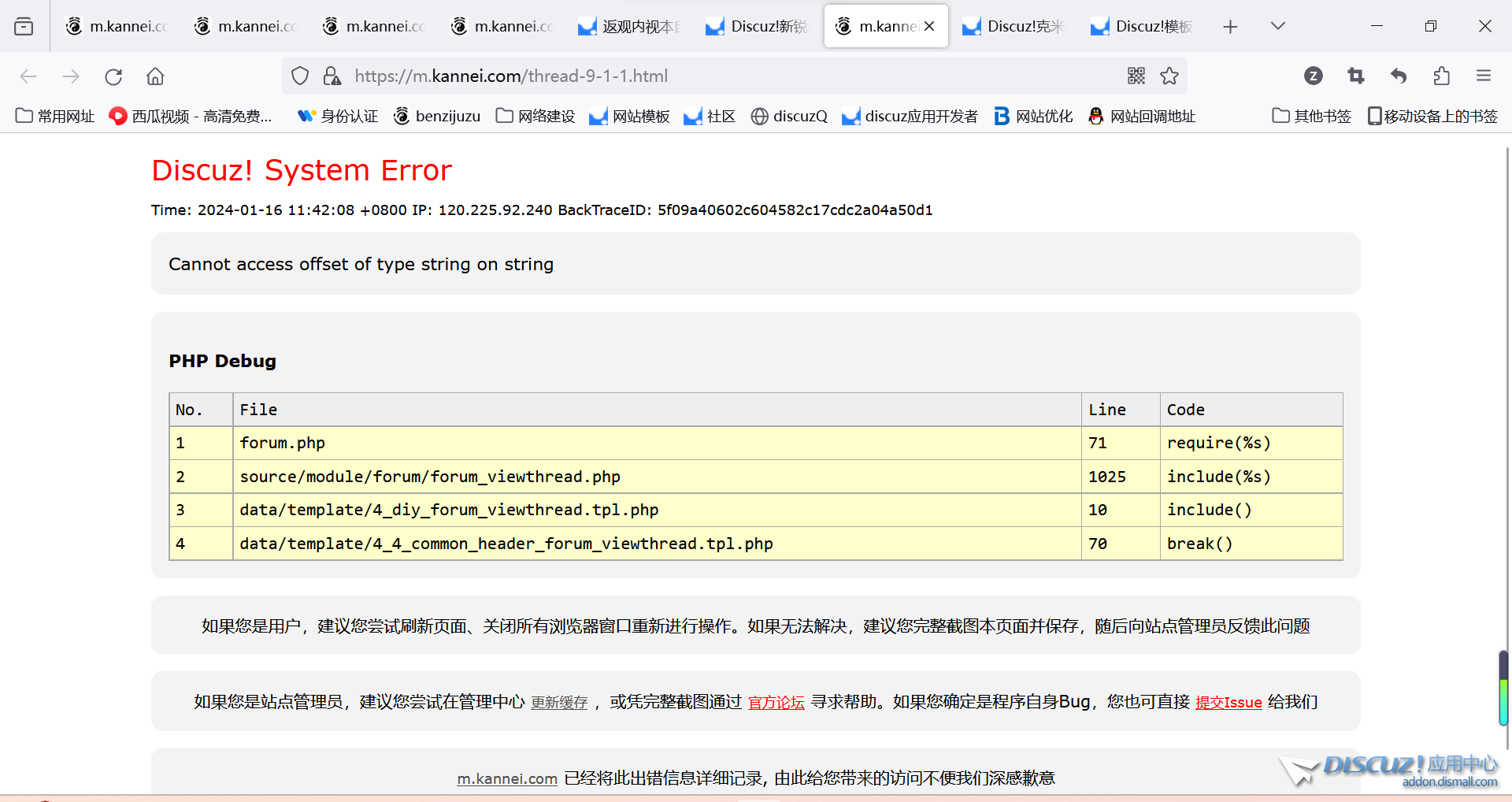The width and height of the screenshot is (1512, 802).
Task: Open the 身份认证 bookmark
Action: pyautogui.click(x=337, y=117)
